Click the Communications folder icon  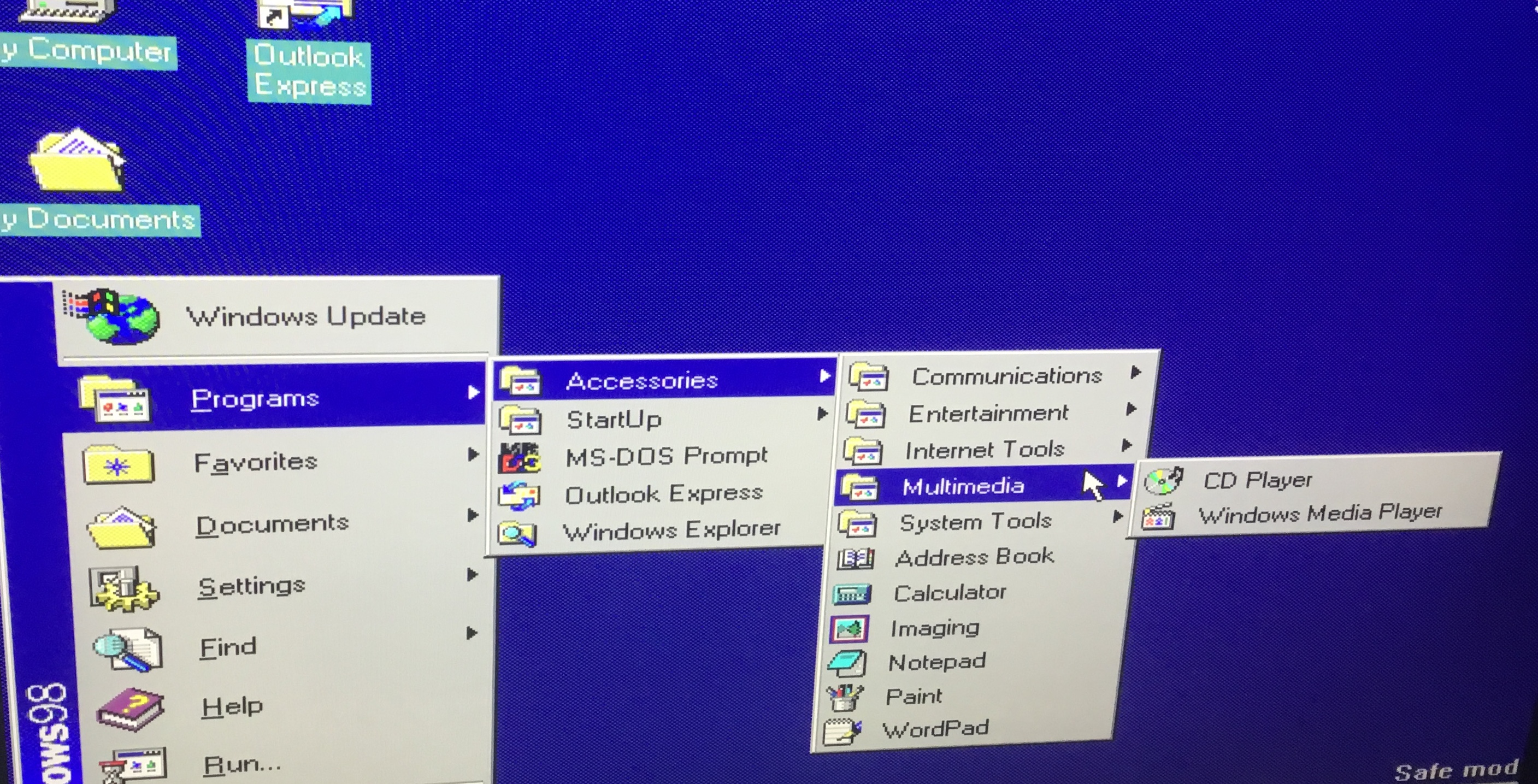click(869, 378)
